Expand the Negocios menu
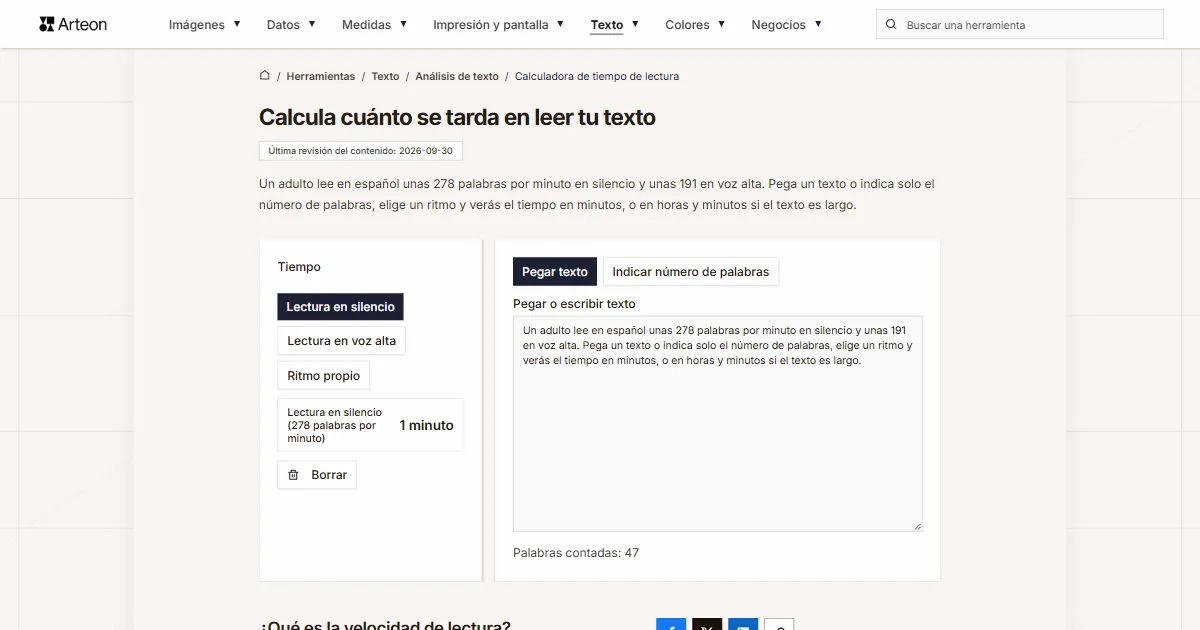Image resolution: width=1200 pixels, height=630 pixels. point(786,24)
